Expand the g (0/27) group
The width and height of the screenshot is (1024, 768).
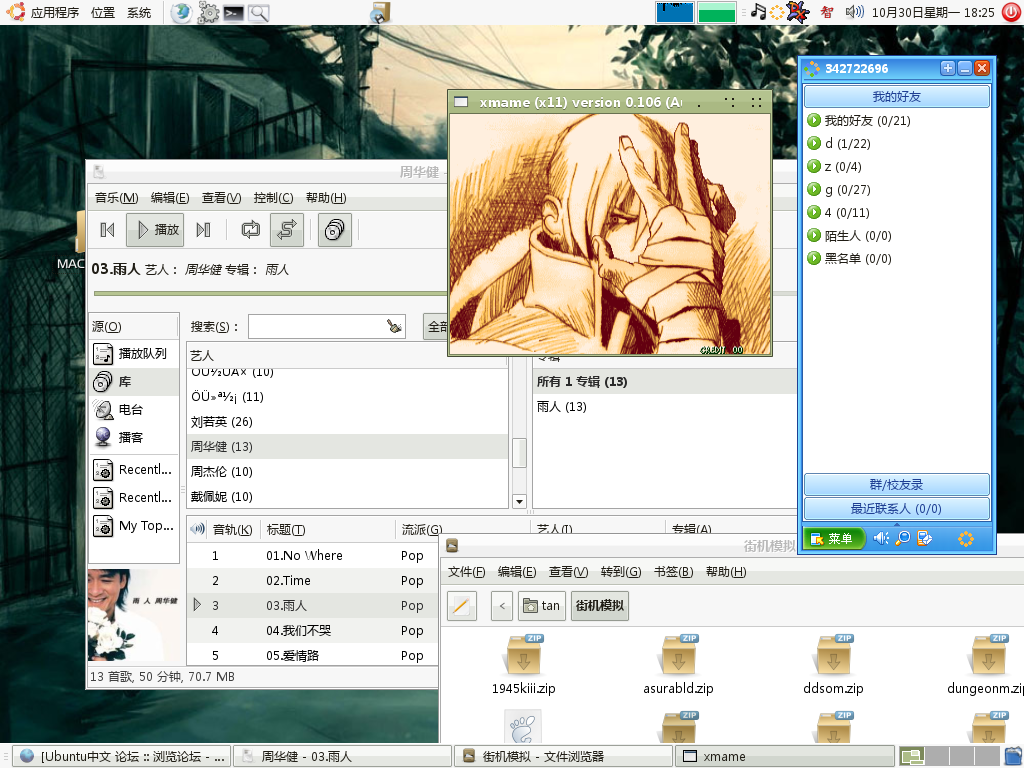814,189
